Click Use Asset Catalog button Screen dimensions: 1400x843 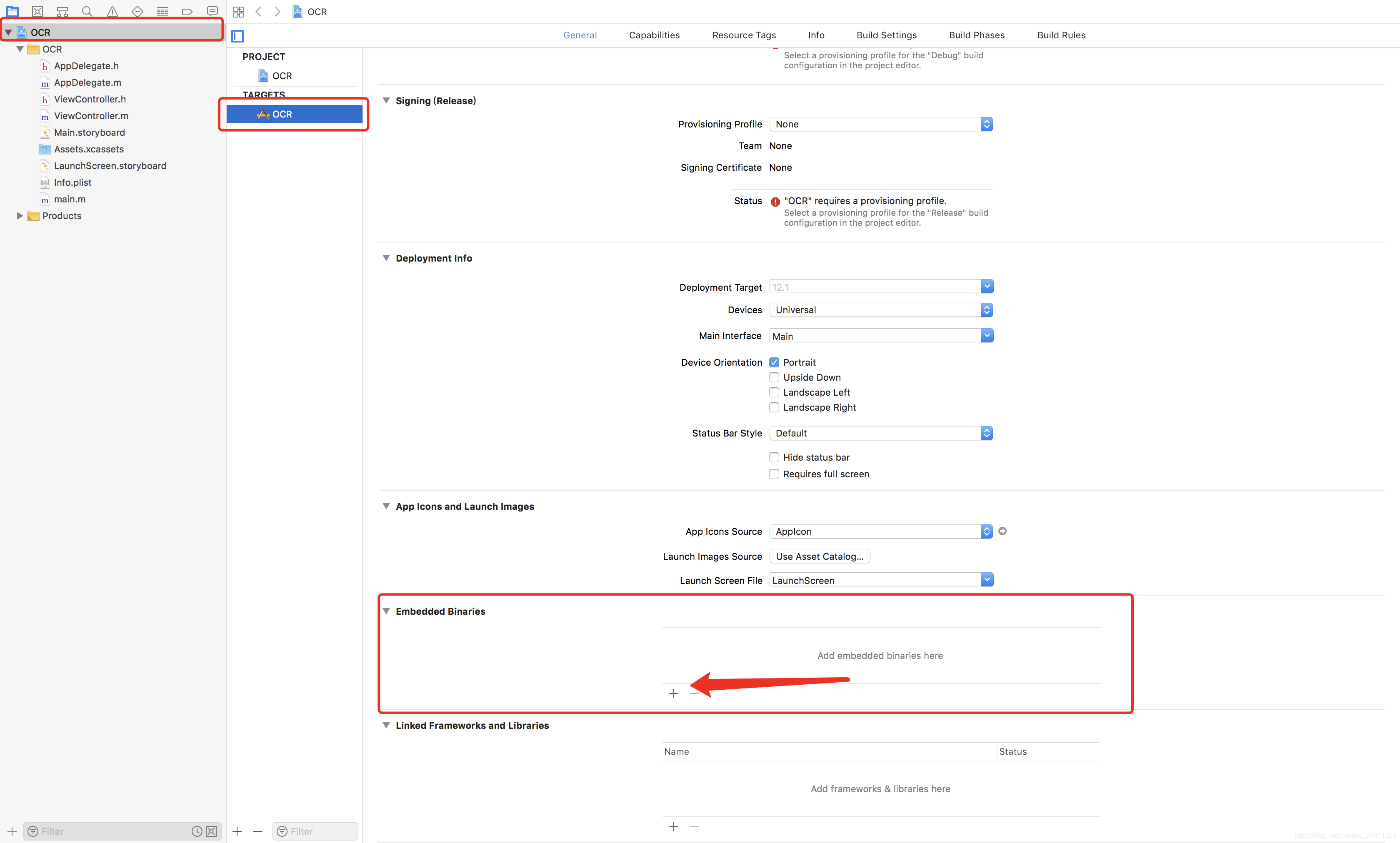coord(819,556)
